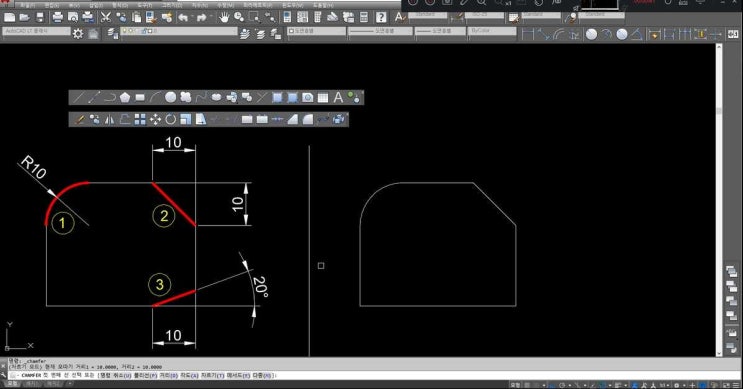Image resolution: width=743 pixels, height=389 pixels.
Task: Select the Revision Cloud tool
Action: click(x=186, y=98)
